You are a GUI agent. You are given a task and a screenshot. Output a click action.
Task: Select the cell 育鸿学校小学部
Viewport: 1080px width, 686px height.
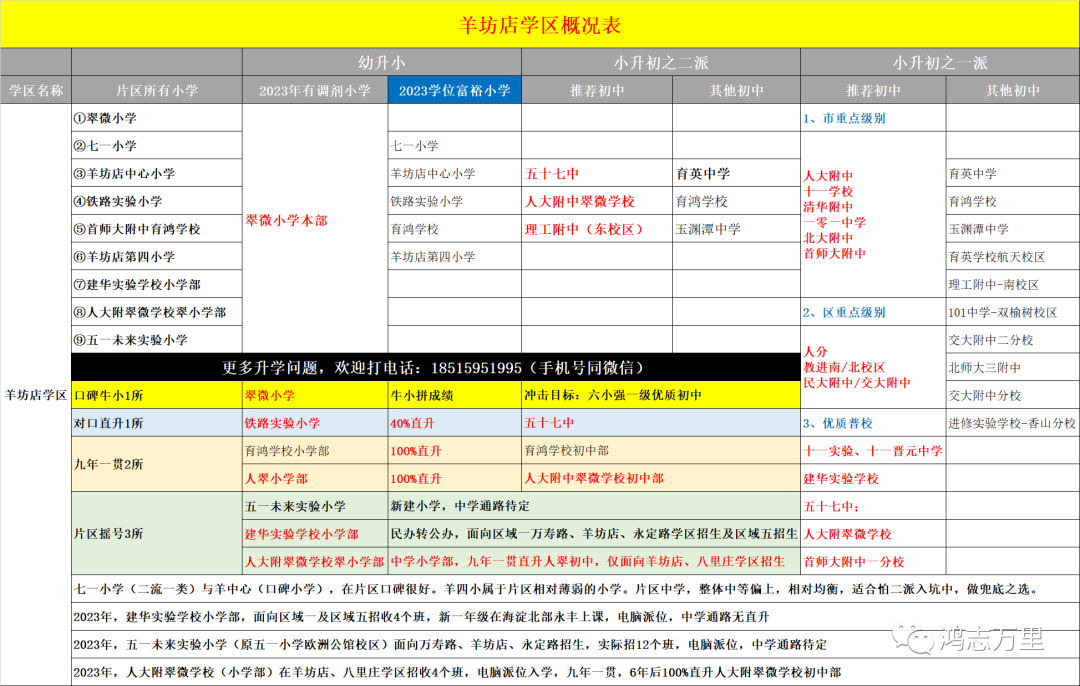coord(315,450)
